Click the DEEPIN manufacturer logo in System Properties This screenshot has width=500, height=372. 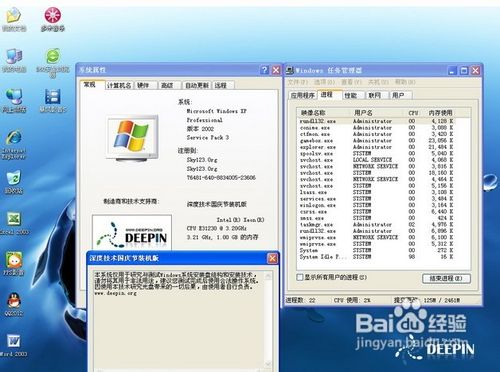coord(132,232)
